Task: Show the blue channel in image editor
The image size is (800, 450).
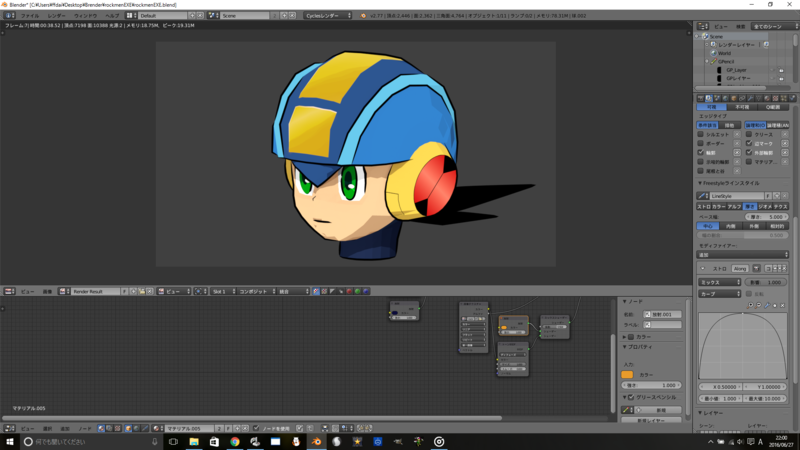Action: [366, 291]
